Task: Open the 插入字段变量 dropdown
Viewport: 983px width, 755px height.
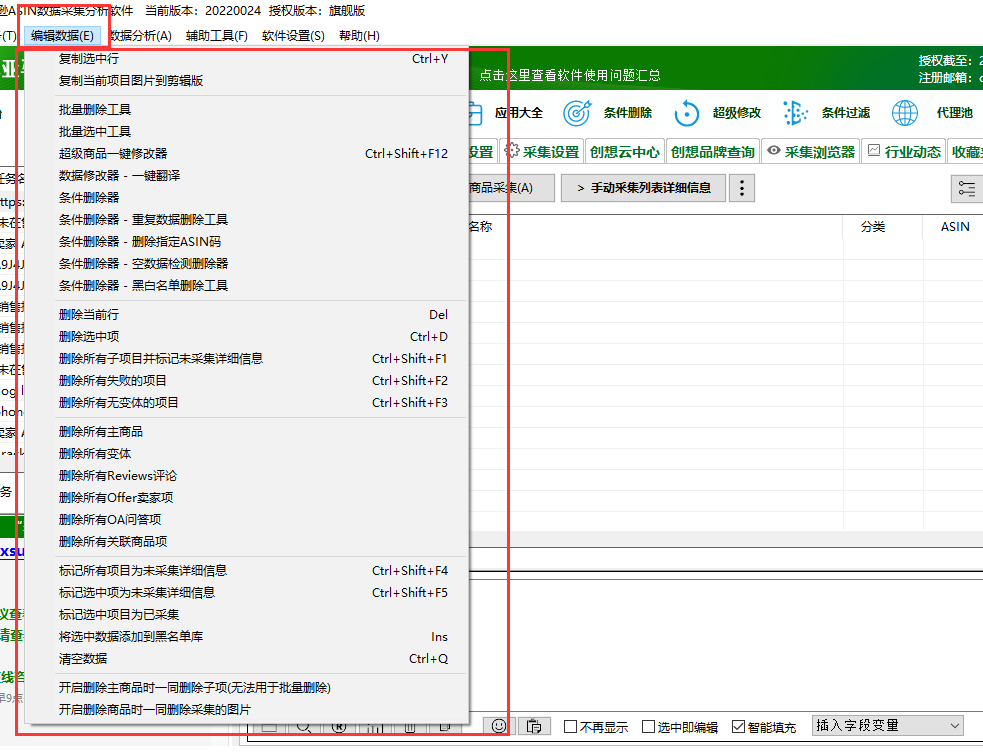Action: click(888, 726)
